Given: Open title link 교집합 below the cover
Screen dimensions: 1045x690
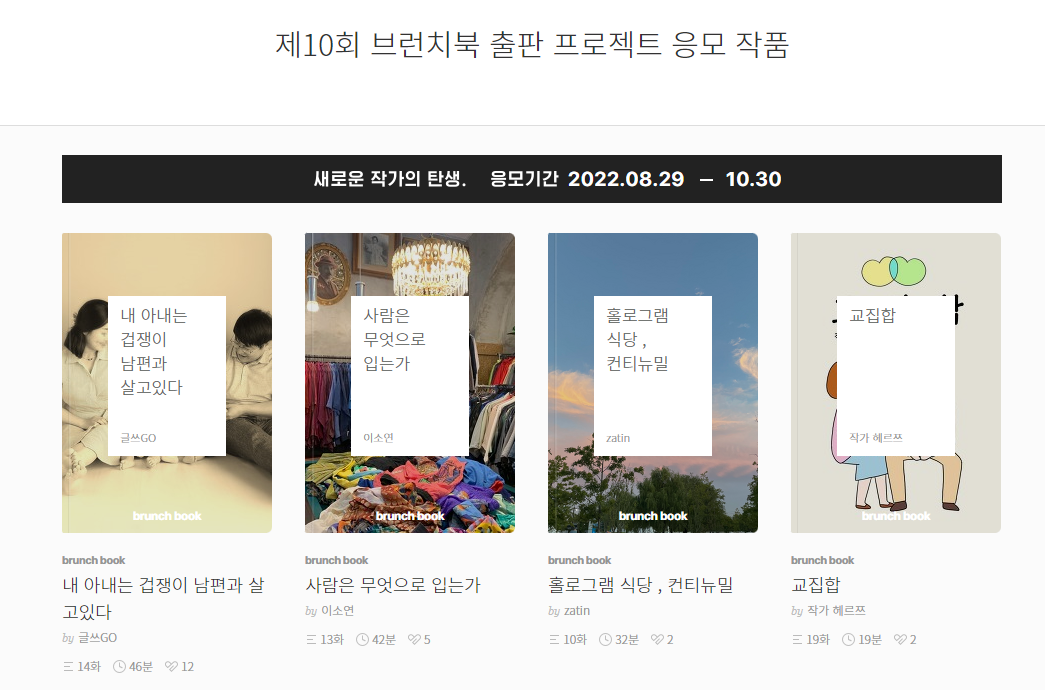Looking at the screenshot, I should point(816,585).
